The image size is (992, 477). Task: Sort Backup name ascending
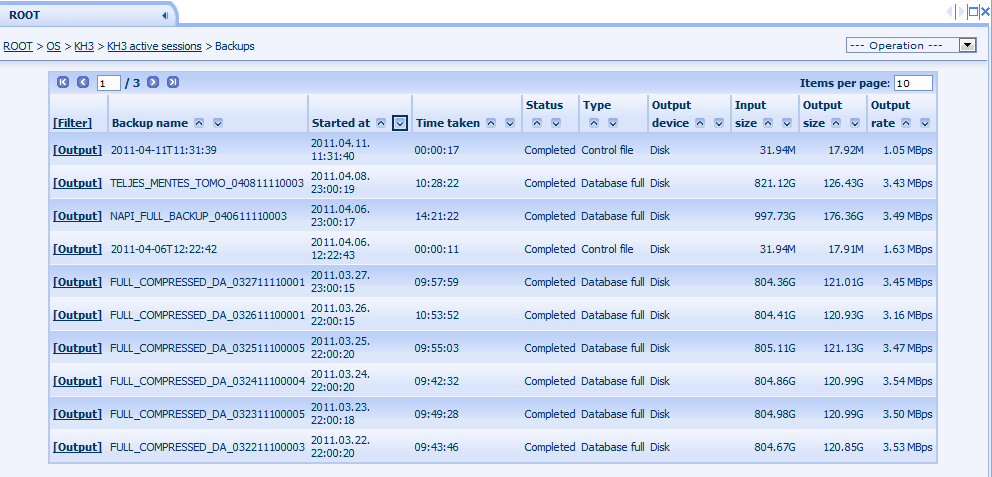point(199,123)
